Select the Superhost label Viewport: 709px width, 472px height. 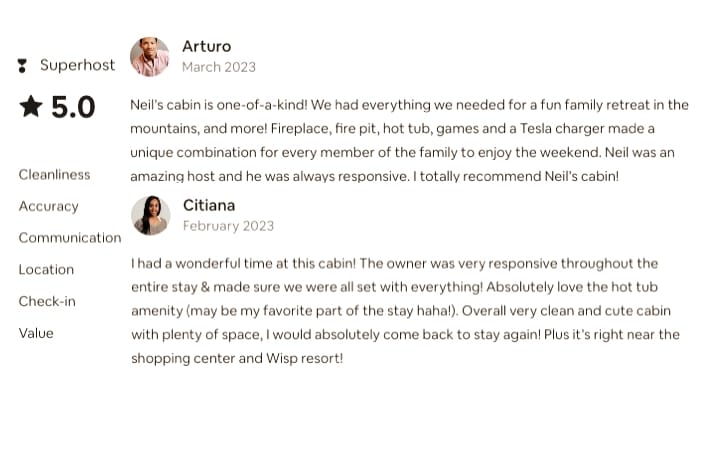point(77,65)
